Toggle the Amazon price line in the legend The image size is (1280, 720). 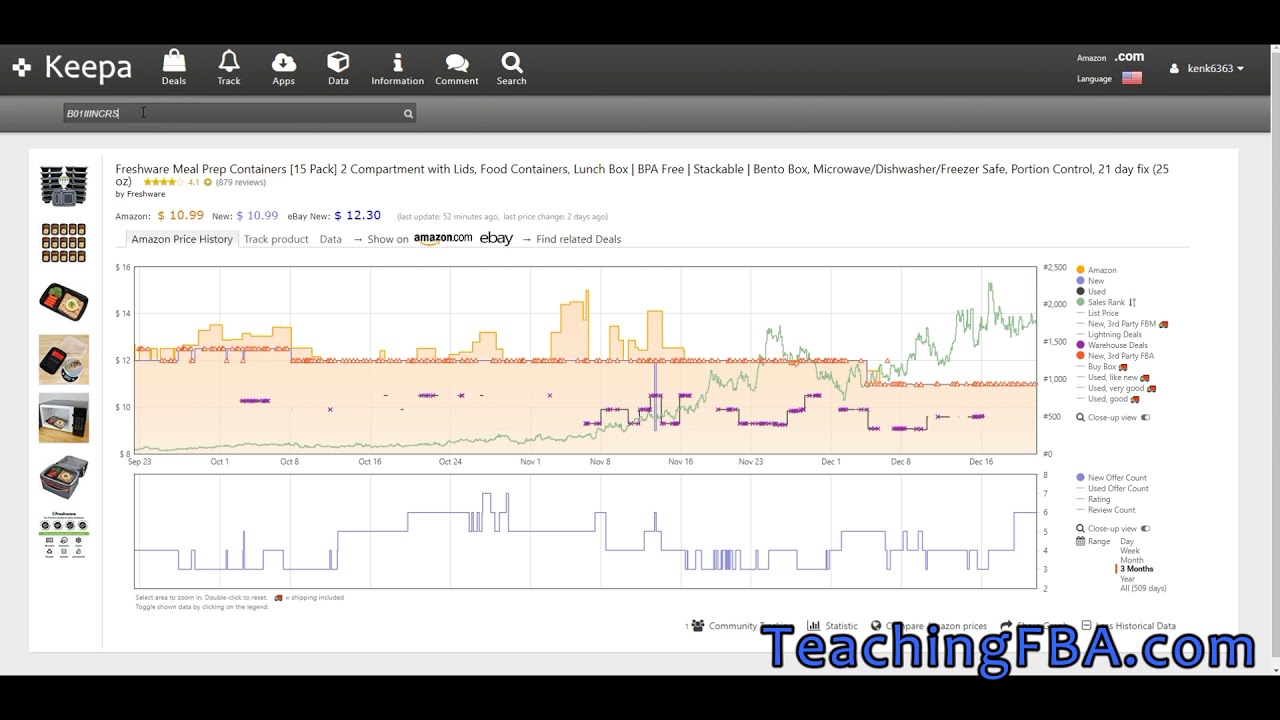pos(1096,270)
